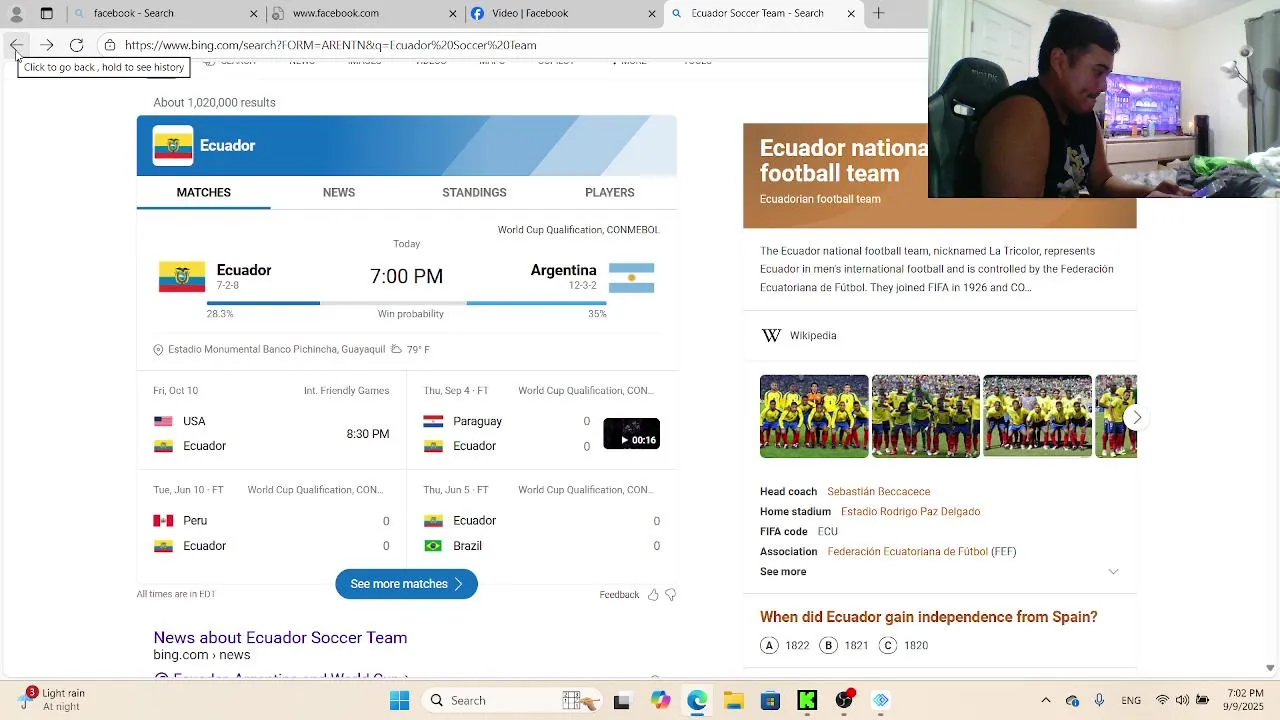Open News about Ecuador Soccer Team link
This screenshot has width=1280, height=720.
[x=280, y=638]
